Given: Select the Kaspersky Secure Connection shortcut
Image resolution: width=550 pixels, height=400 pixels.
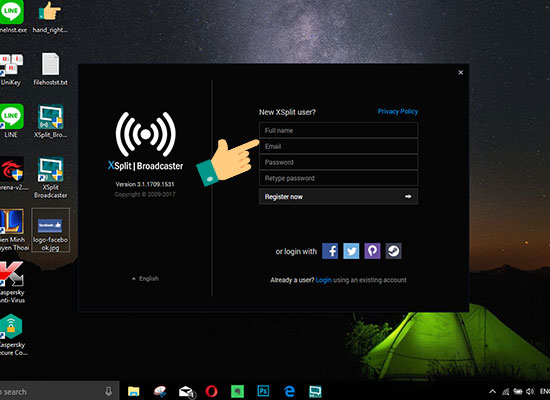Looking at the screenshot, I should tap(13, 335).
